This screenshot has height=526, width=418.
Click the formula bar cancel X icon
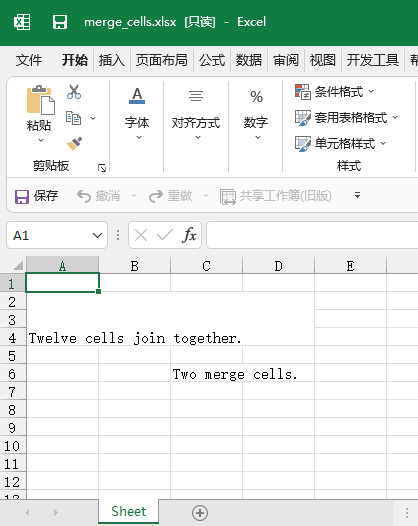(x=141, y=235)
